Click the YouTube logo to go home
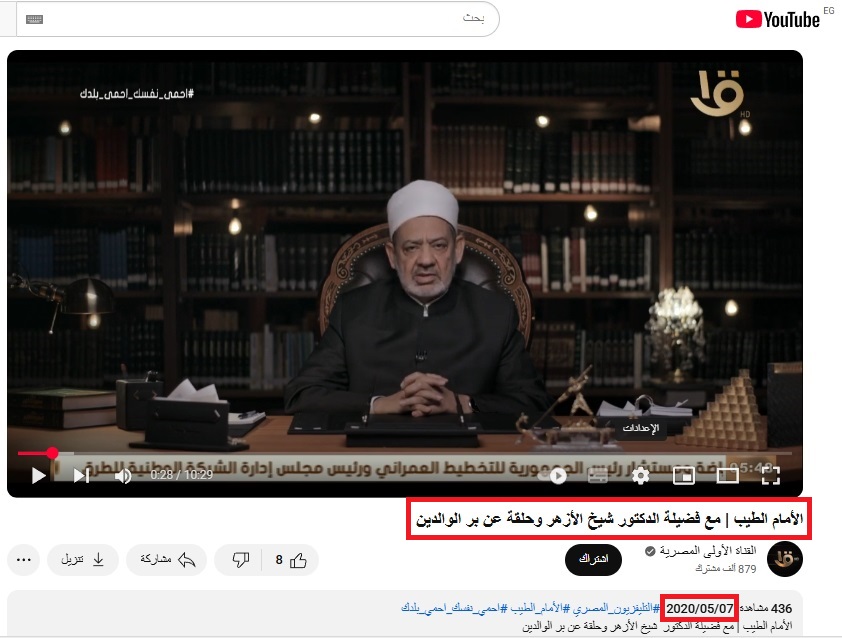842x638 pixels. (778, 19)
